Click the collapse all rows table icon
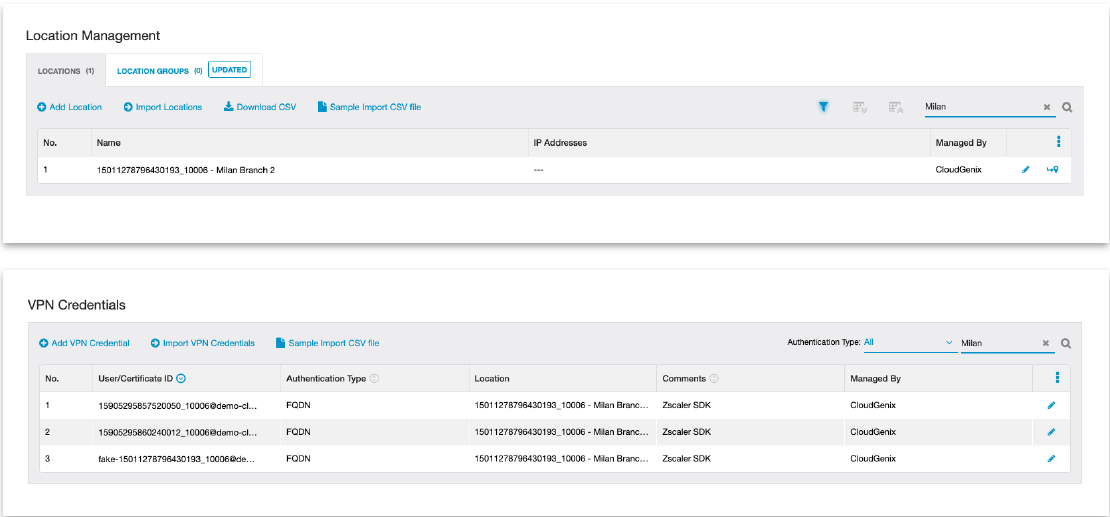Image resolution: width=1110 pixels, height=517 pixels. tap(895, 107)
